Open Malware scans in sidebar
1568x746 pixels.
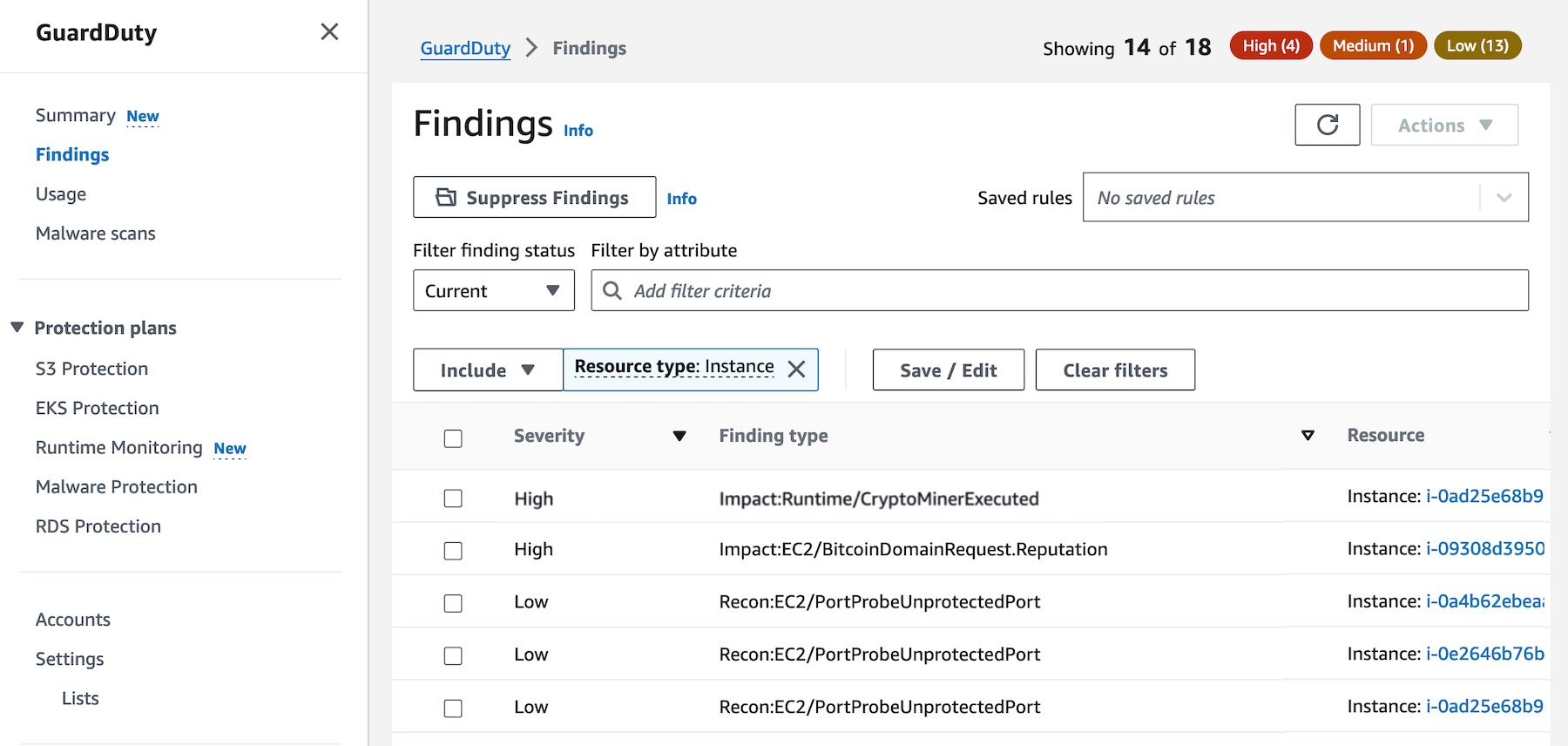click(96, 234)
